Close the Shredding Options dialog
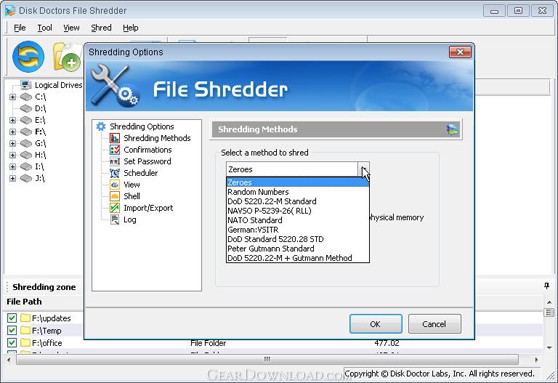 pos(460,52)
